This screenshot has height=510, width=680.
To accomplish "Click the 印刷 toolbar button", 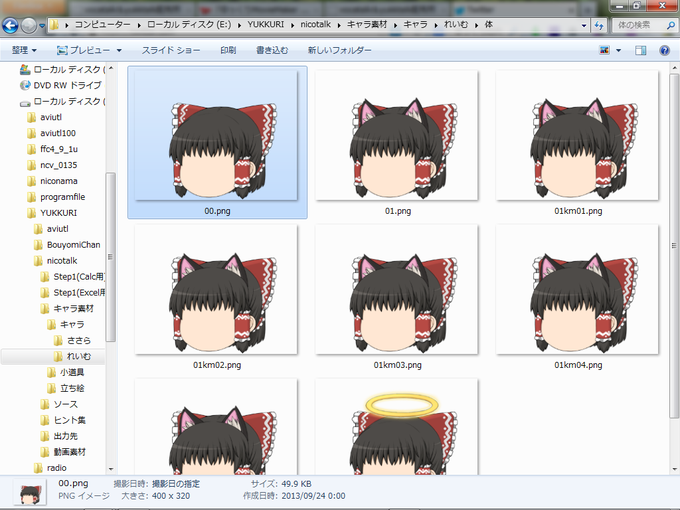I will pyautogui.click(x=228, y=50).
